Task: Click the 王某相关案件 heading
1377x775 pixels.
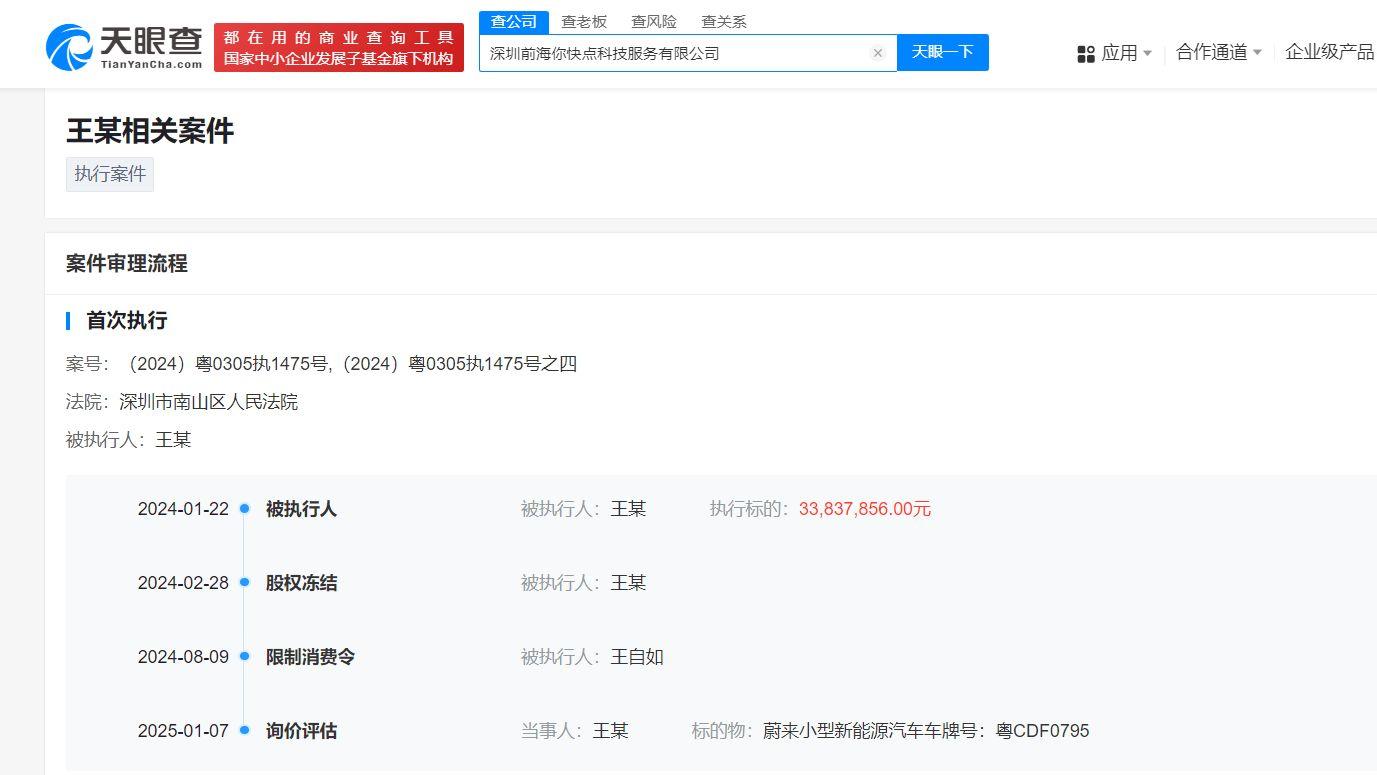Action: 150,131
